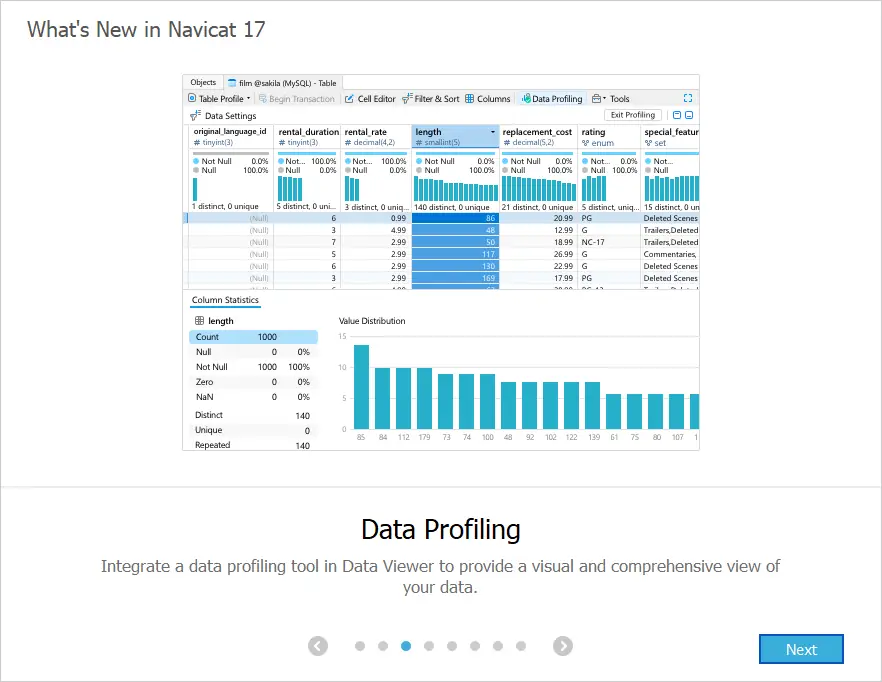Viewport: 882px width, 682px height.
Task: Click the tallest distribution bar labeled 85
Action: (x=361, y=387)
